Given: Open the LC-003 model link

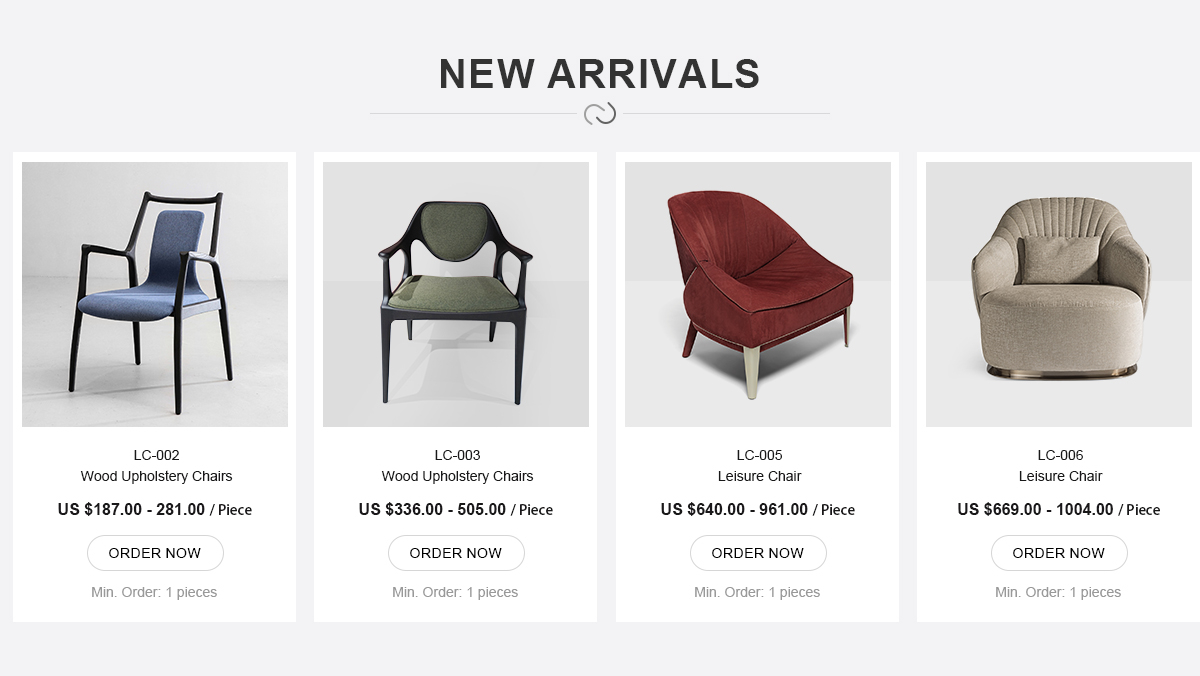Looking at the screenshot, I should tap(457, 455).
